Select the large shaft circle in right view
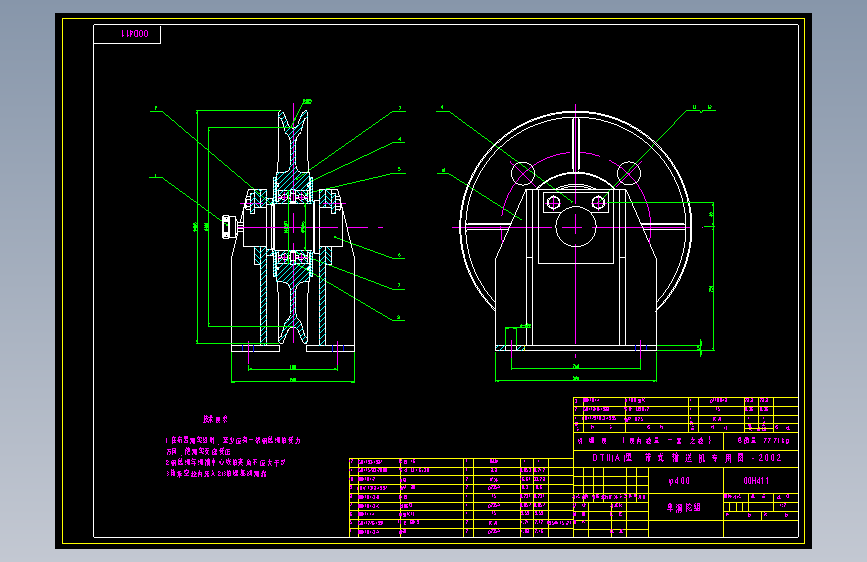The image size is (867, 562). pos(576,227)
